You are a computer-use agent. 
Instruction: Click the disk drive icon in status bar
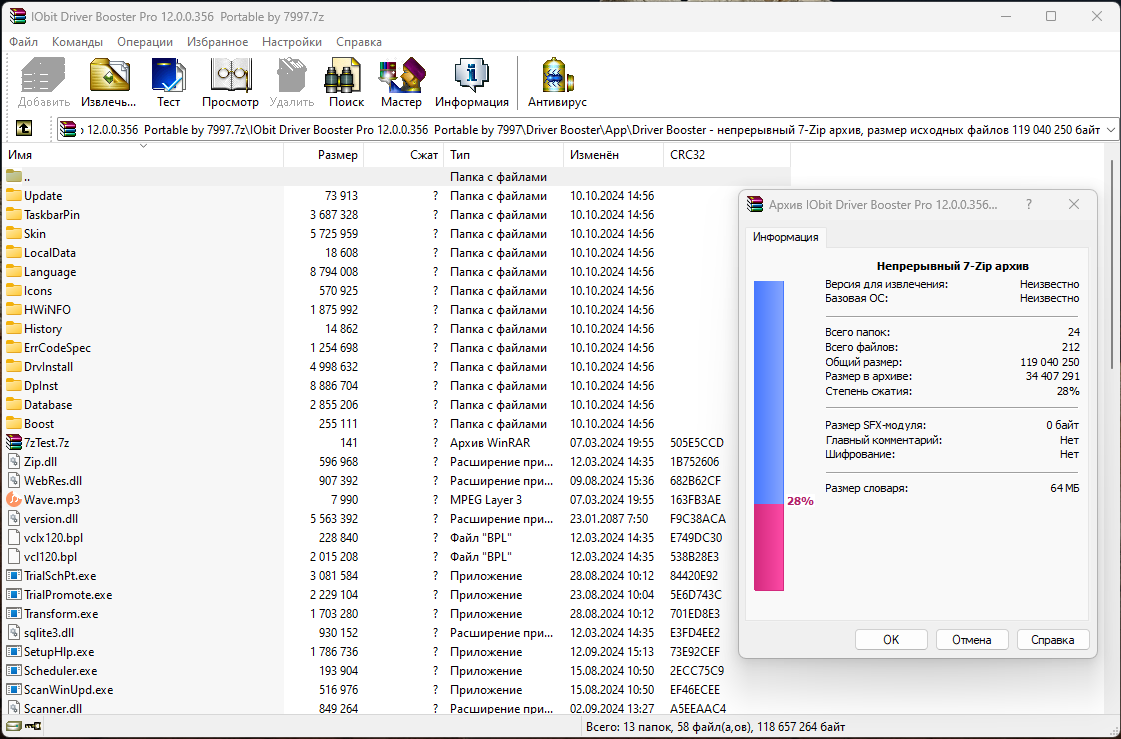pyautogui.click(x=14, y=726)
